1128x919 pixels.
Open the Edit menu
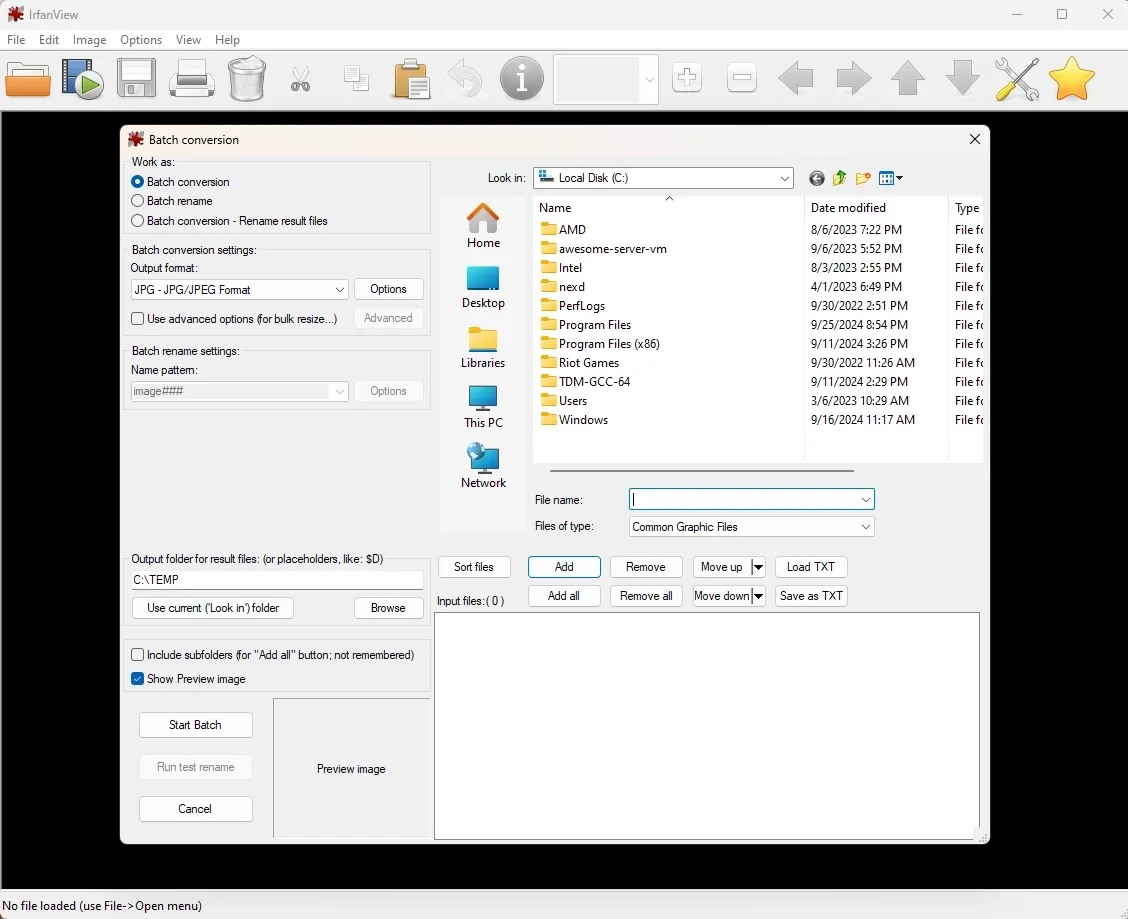pyautogui.click(x=49, y=40)
